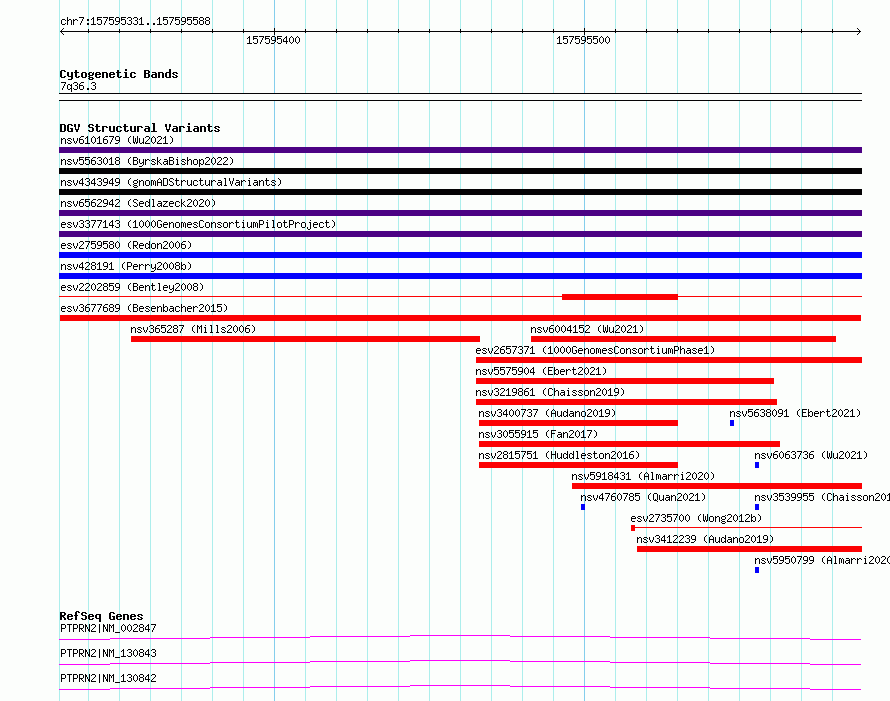Click small blue marker under nsv5638091
The width and height of the screenshot is (890, 701).
(732, 423)
